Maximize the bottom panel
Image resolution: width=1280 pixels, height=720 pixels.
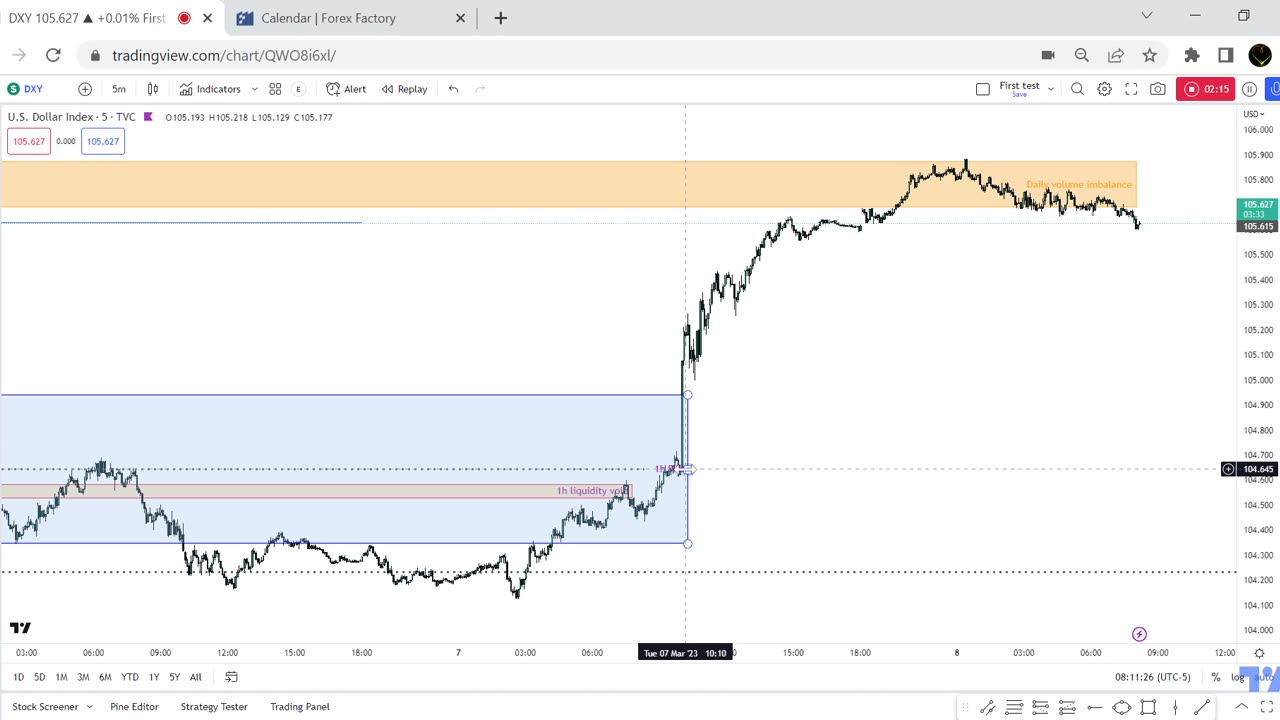pyautogui.click(x=1267, y=707)
